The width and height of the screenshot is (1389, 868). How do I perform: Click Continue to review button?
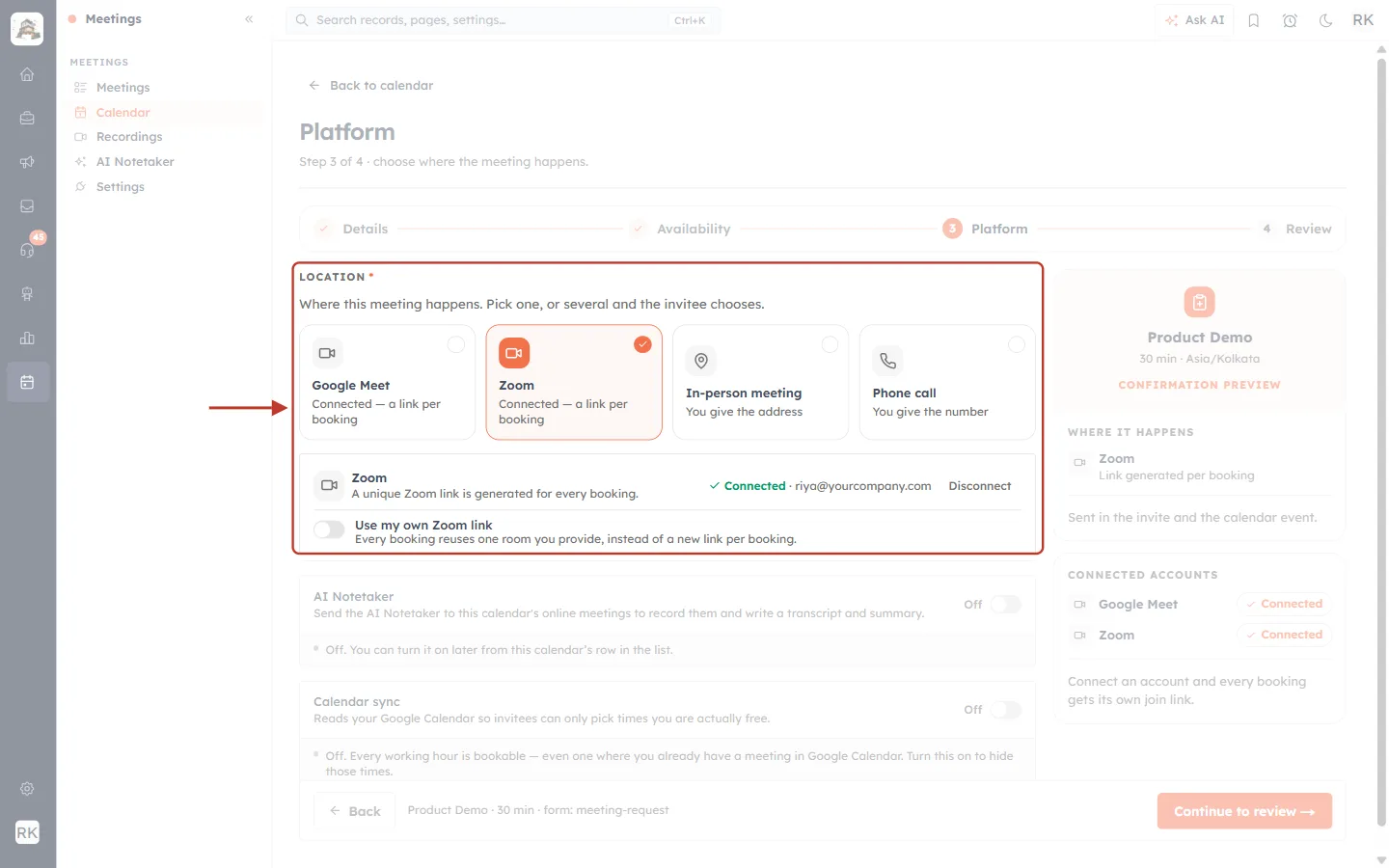1244,811
